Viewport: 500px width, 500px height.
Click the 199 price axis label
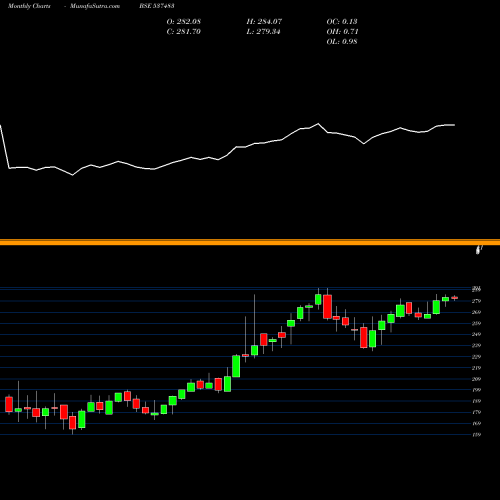(477, 390)
